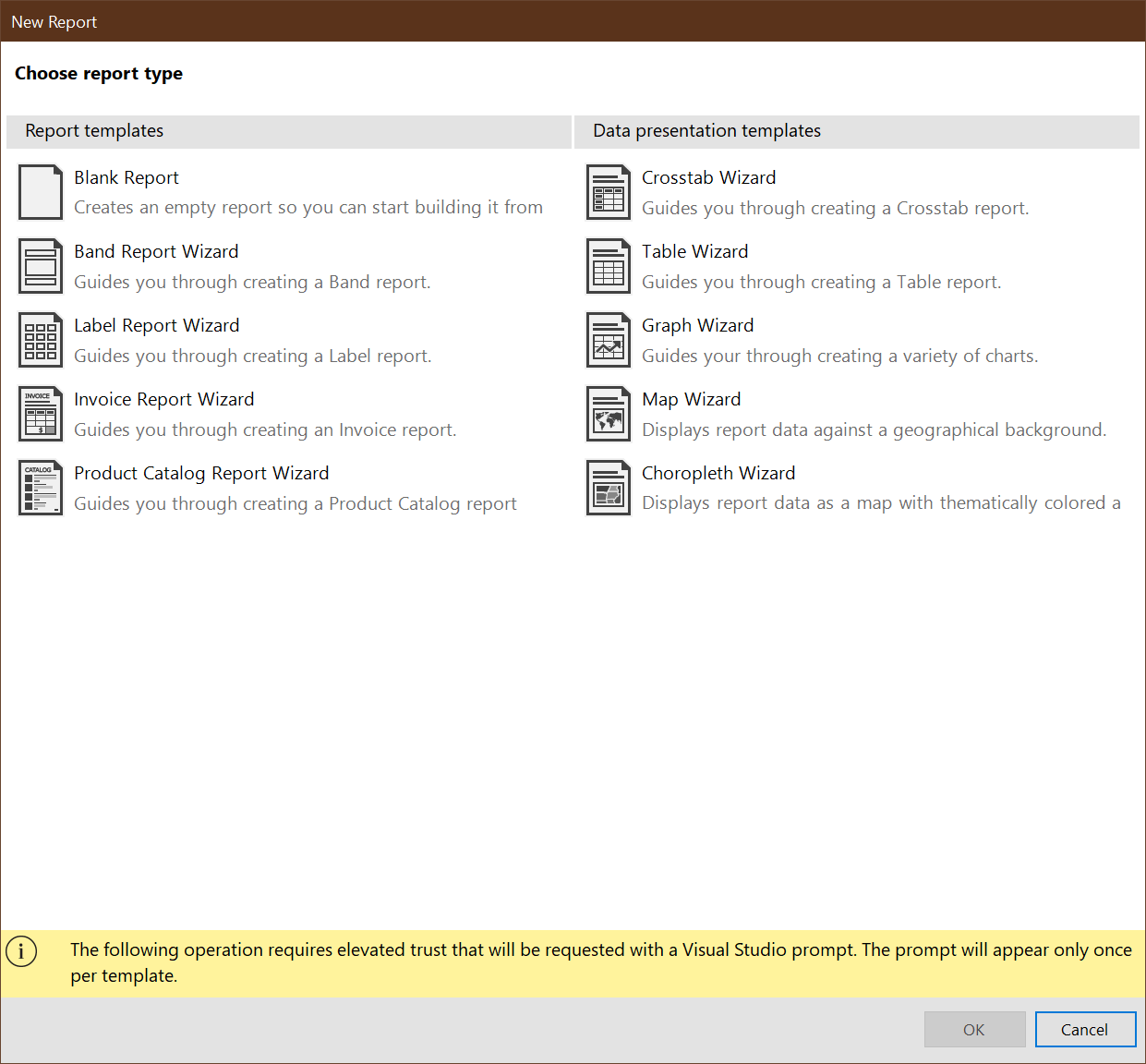Select the Label Report Wizard icon

(x=40, y=339)
